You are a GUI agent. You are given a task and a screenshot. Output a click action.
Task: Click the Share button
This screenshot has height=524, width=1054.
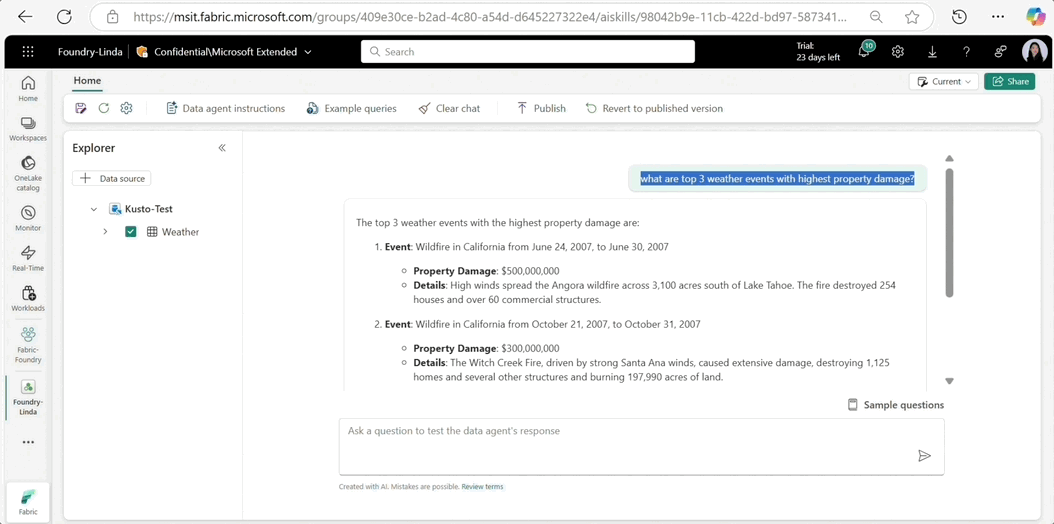[1010, 81]
